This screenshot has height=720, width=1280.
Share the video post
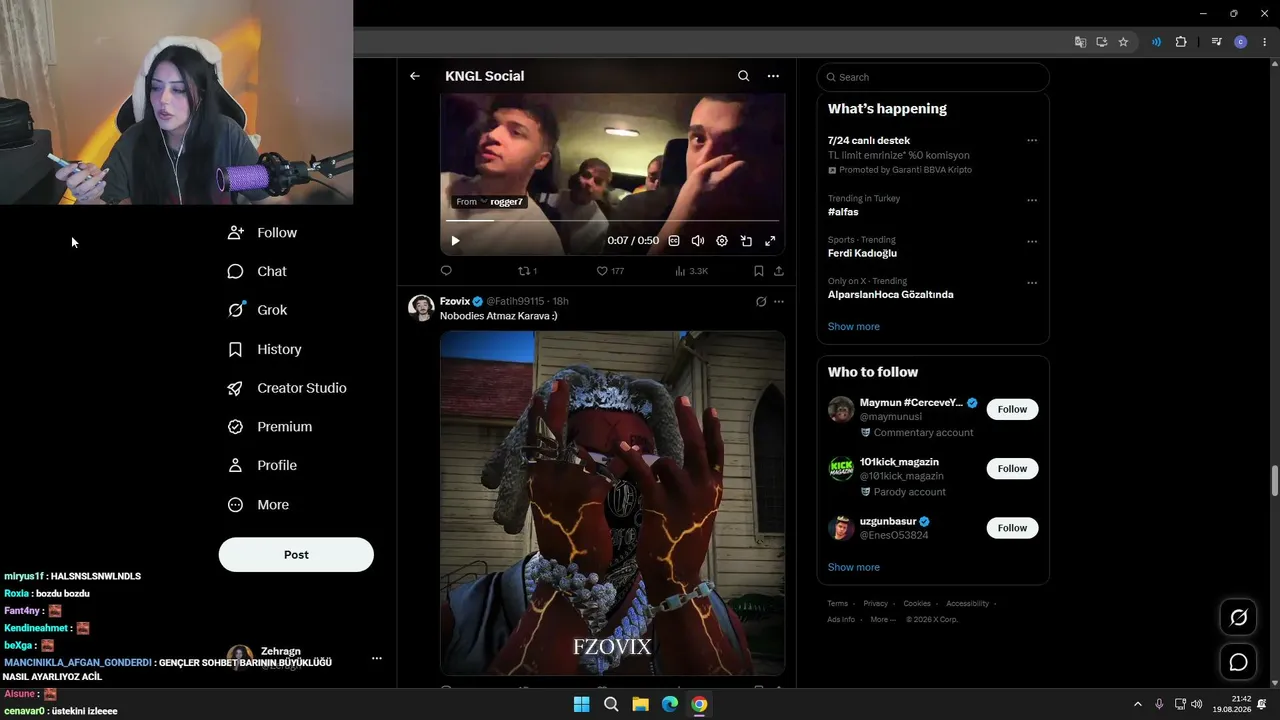[779, 271]
